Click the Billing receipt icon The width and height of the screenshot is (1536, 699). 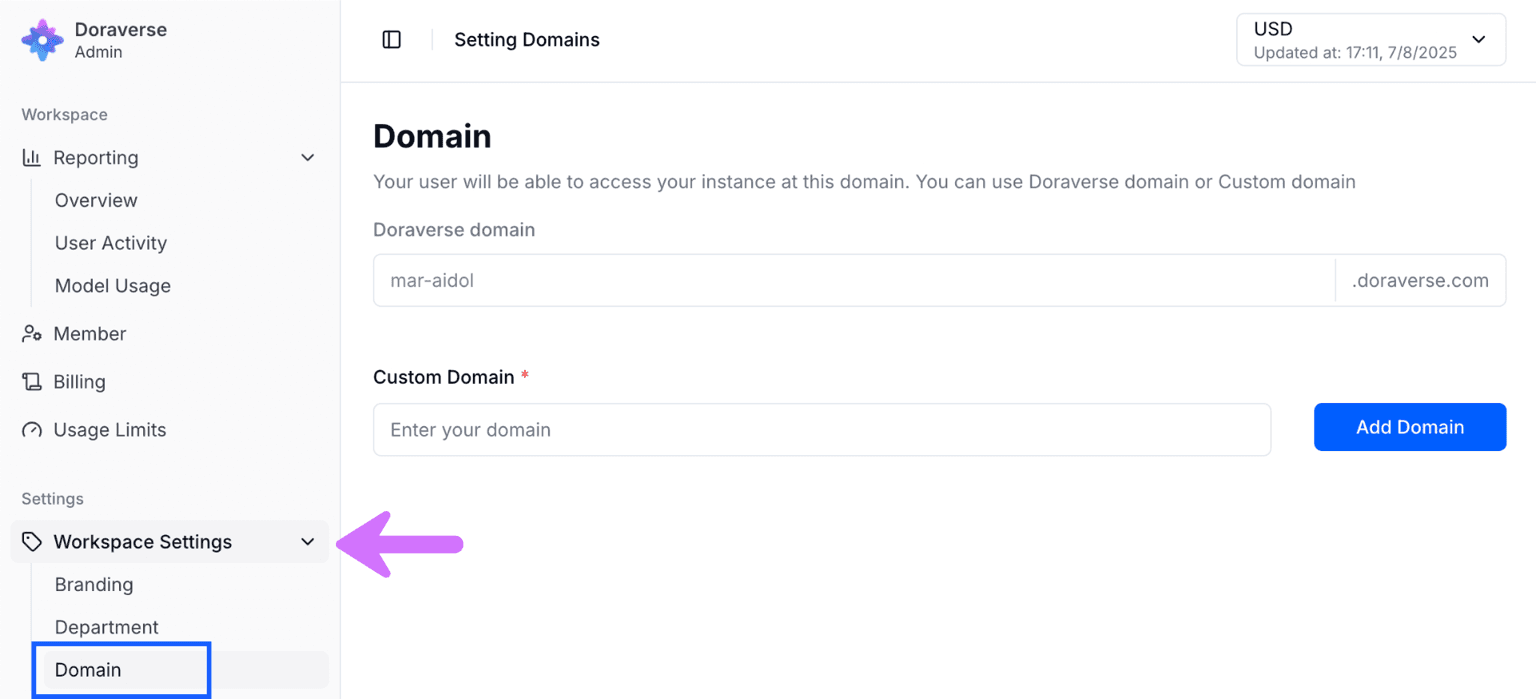pos(32,382)
